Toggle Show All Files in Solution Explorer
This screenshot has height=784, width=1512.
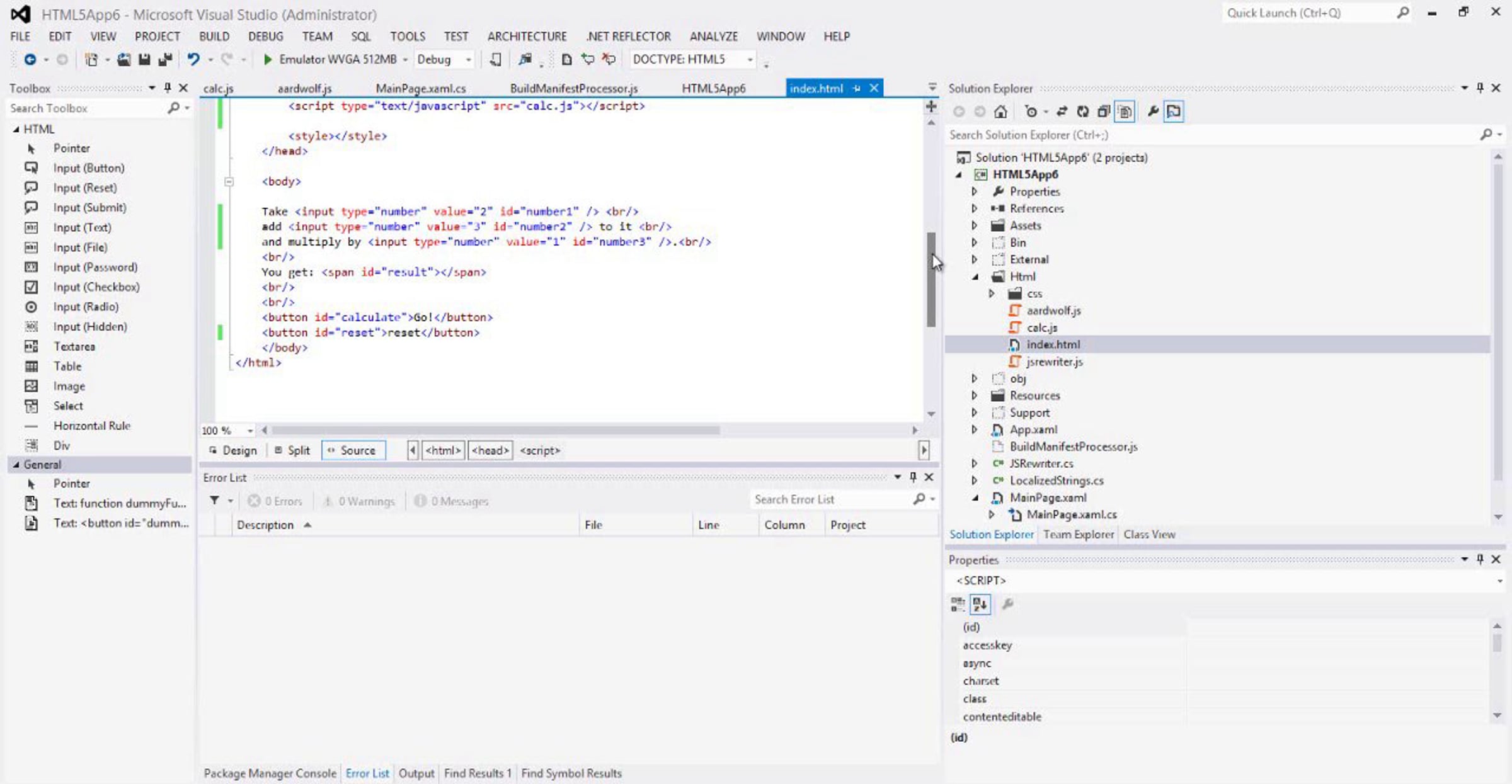(1125, 111)
